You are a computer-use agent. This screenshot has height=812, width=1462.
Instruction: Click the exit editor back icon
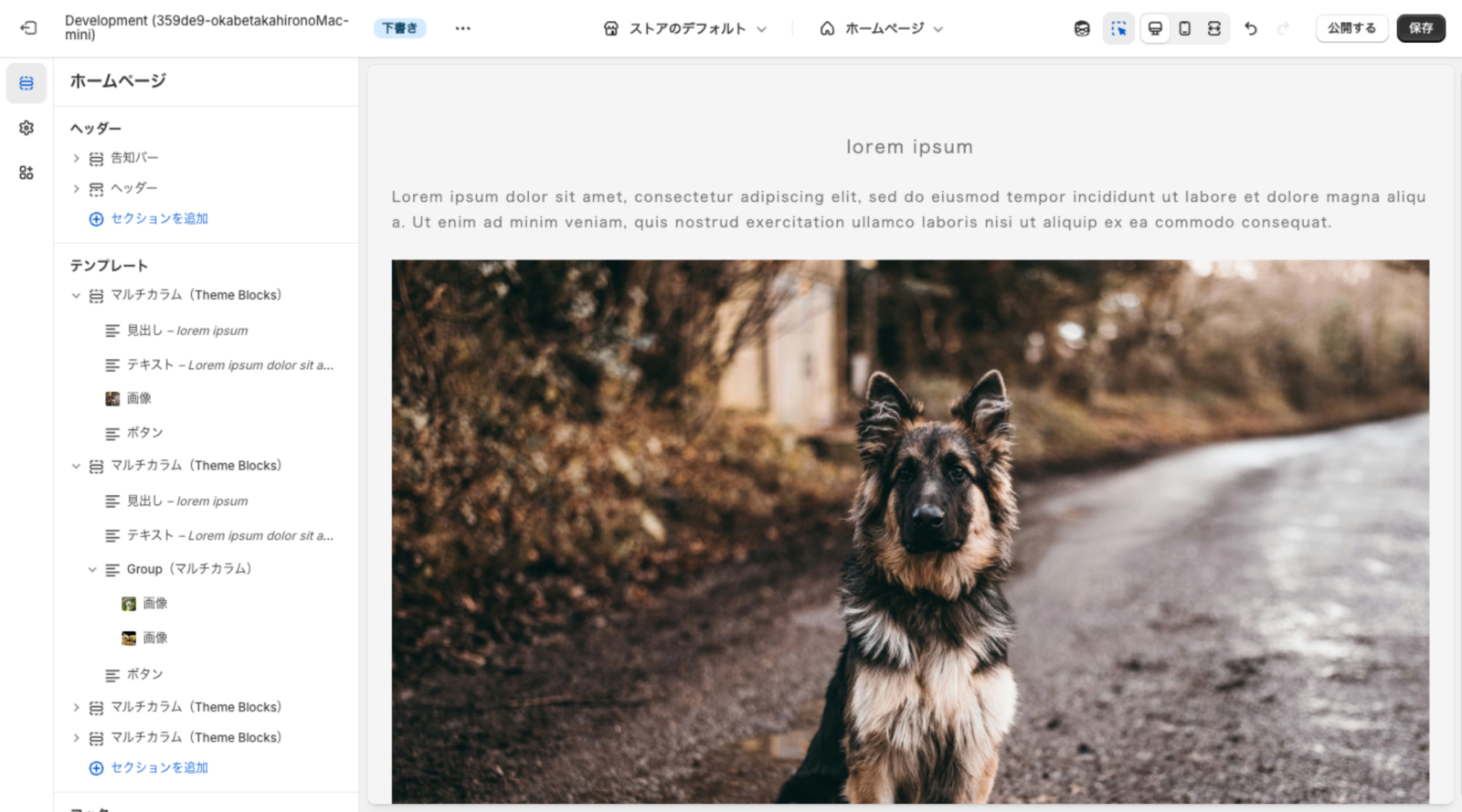tap(28, 28)
